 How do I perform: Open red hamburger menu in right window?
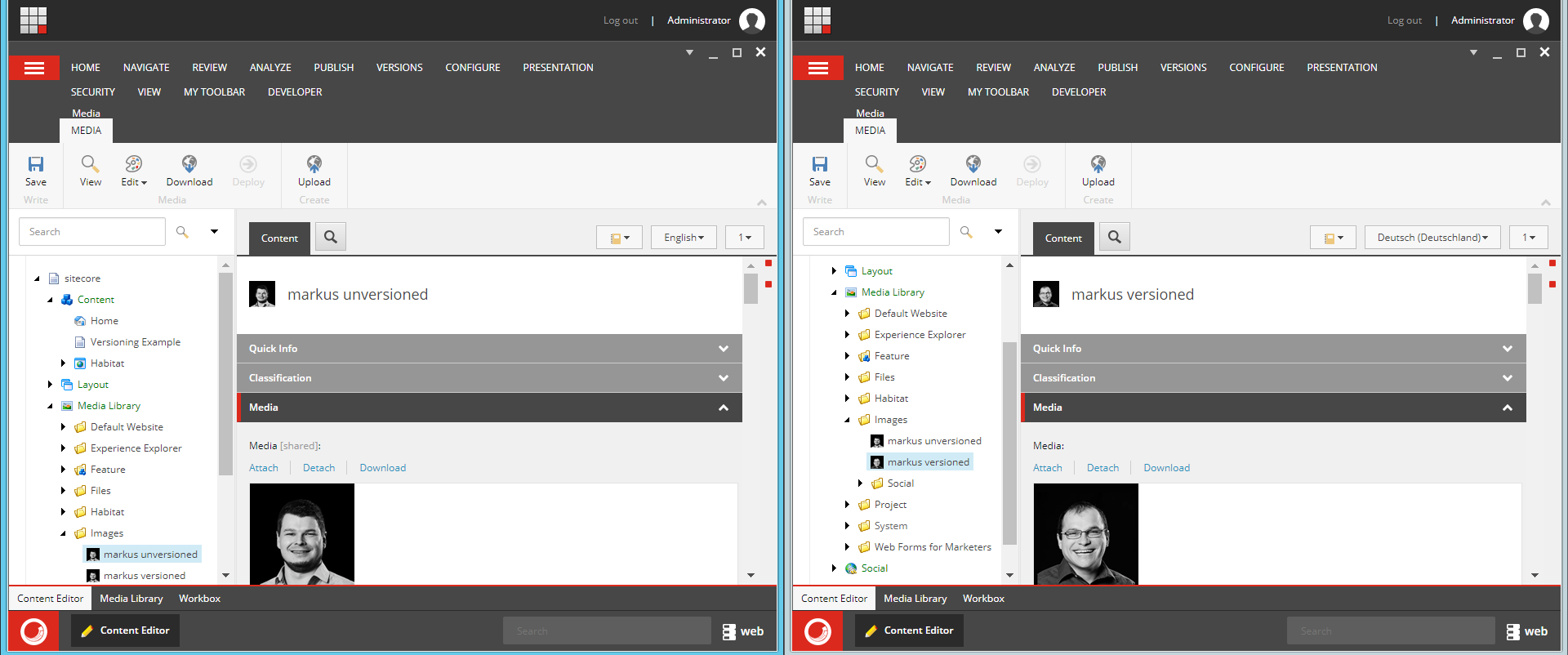click(818, 68)
